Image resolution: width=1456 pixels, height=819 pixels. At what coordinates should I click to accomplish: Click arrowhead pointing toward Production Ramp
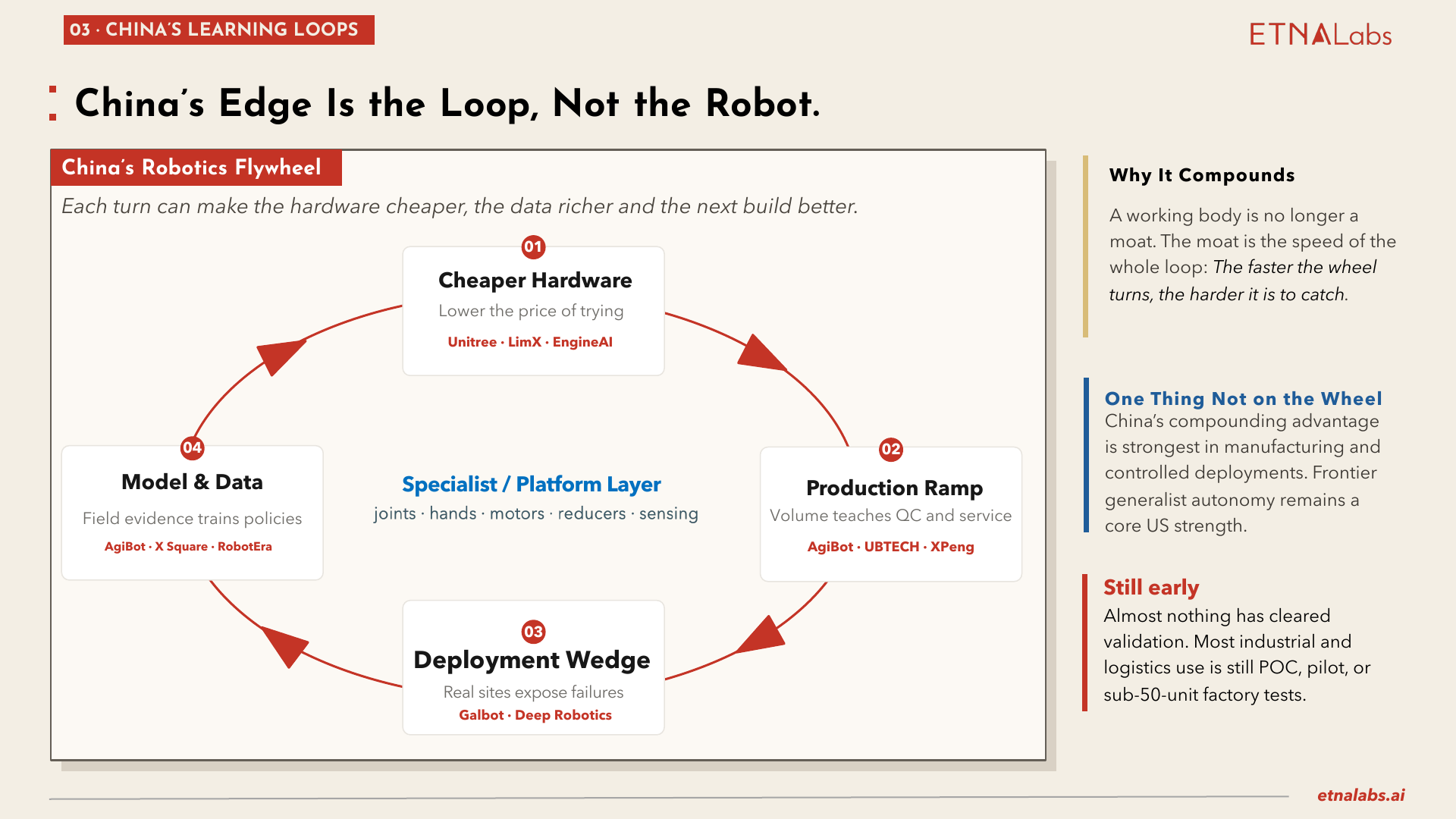tap(761, 353)
